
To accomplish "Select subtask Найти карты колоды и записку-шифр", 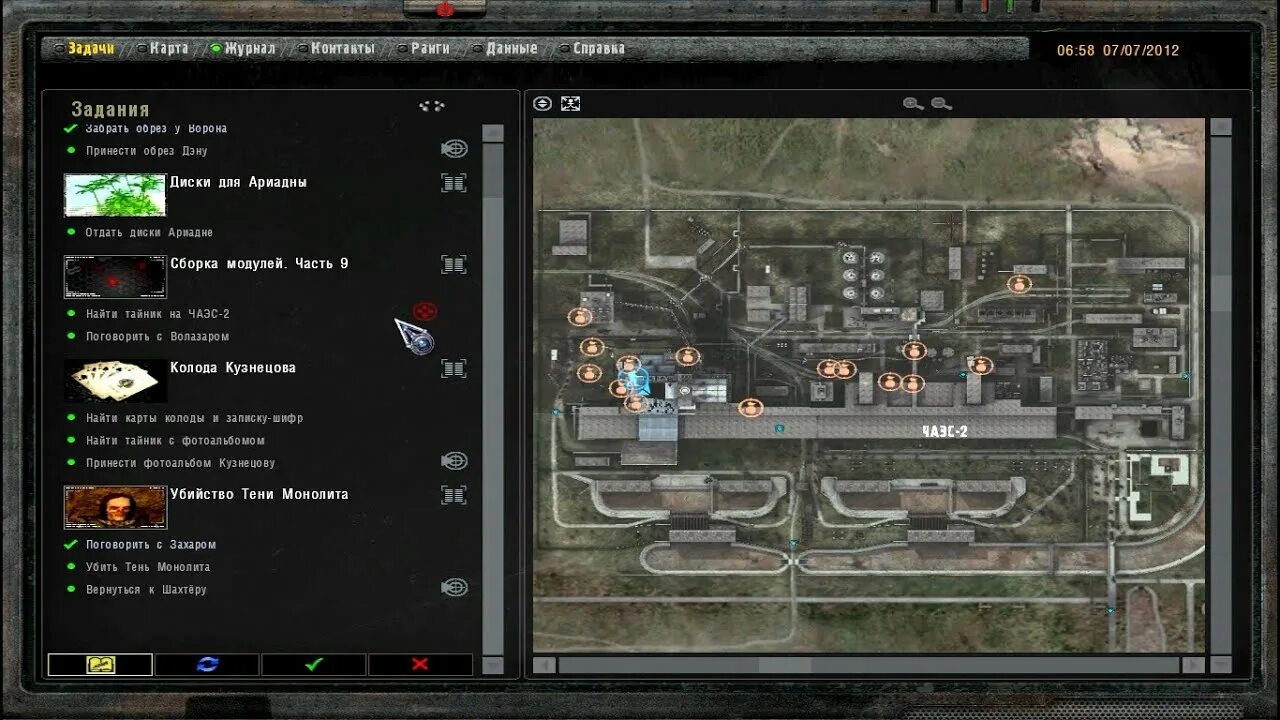I will 194,417.
